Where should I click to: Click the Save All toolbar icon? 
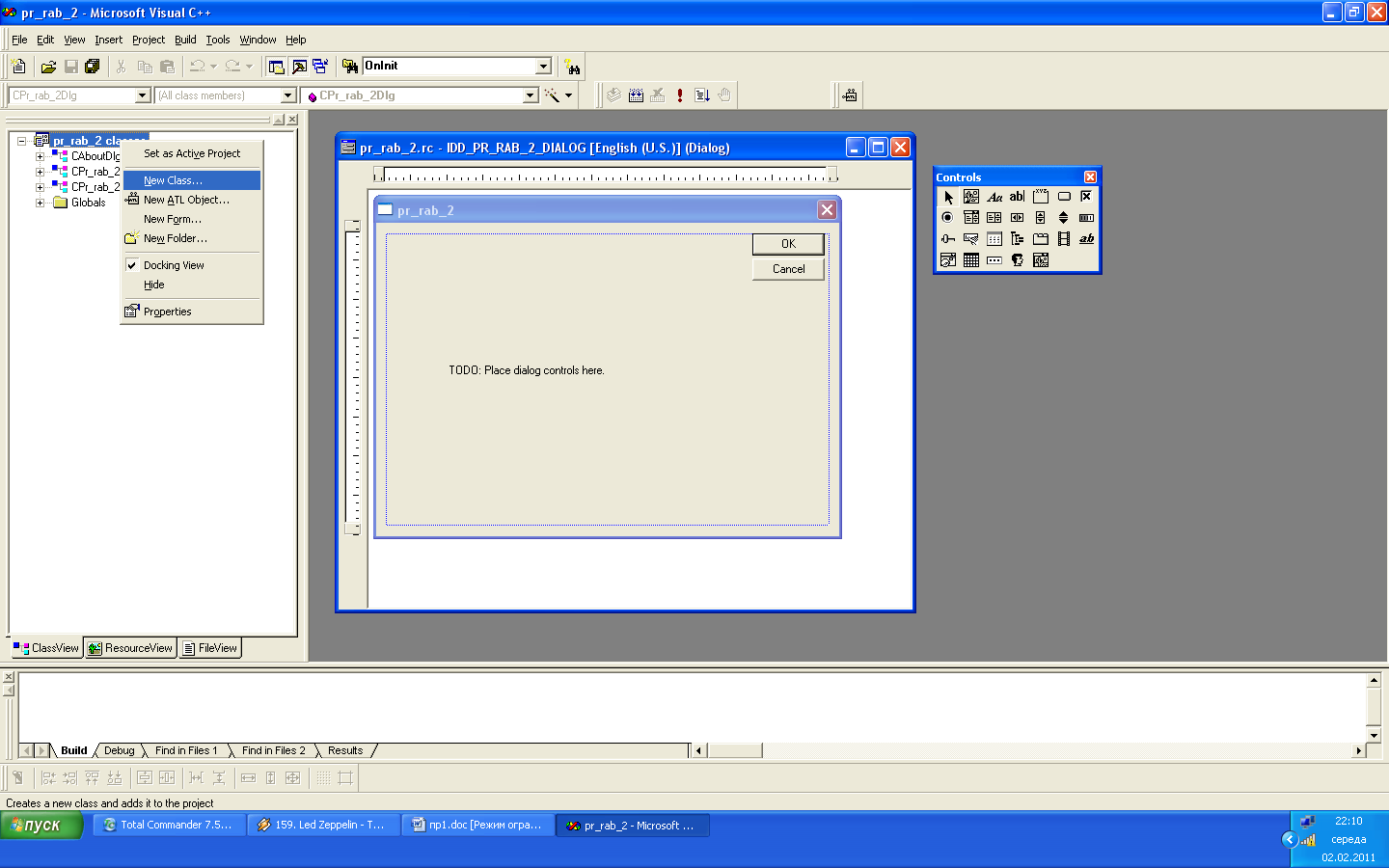pyautogui.click(x=93, y=67)
